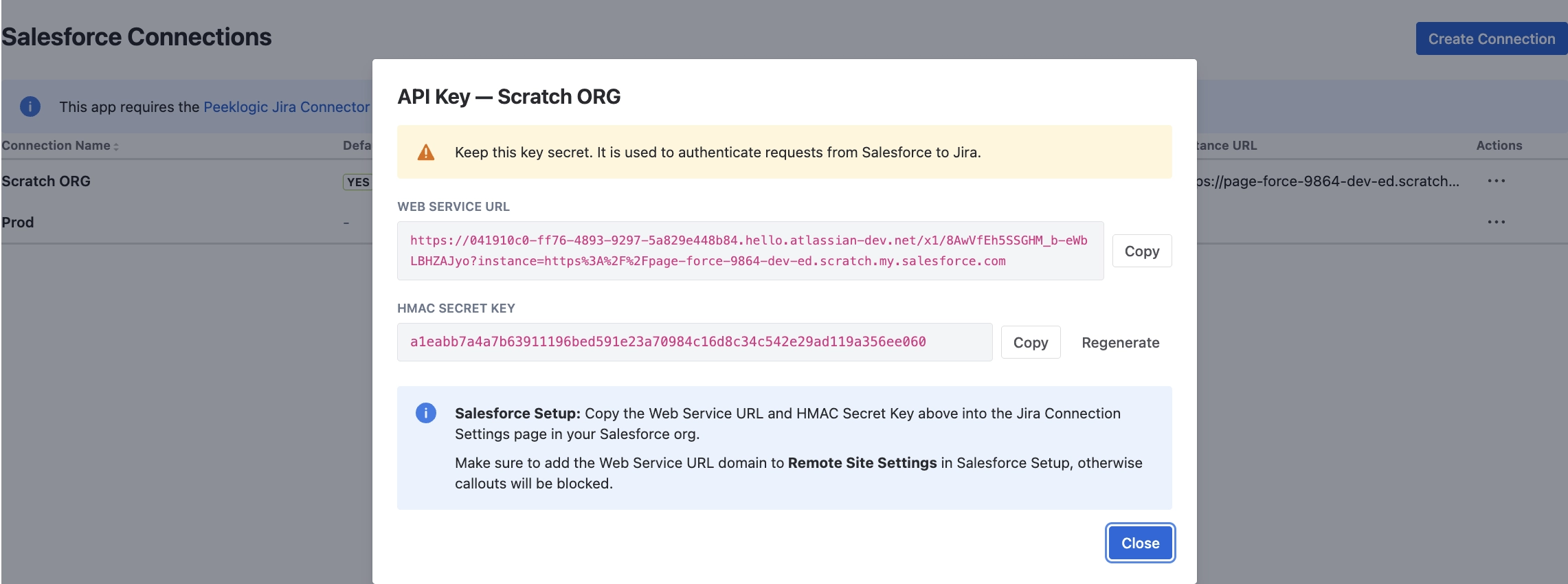Click the Salesforce Setup info icon
Screen dimensions: 1568x584
click(x=426, y=413)
